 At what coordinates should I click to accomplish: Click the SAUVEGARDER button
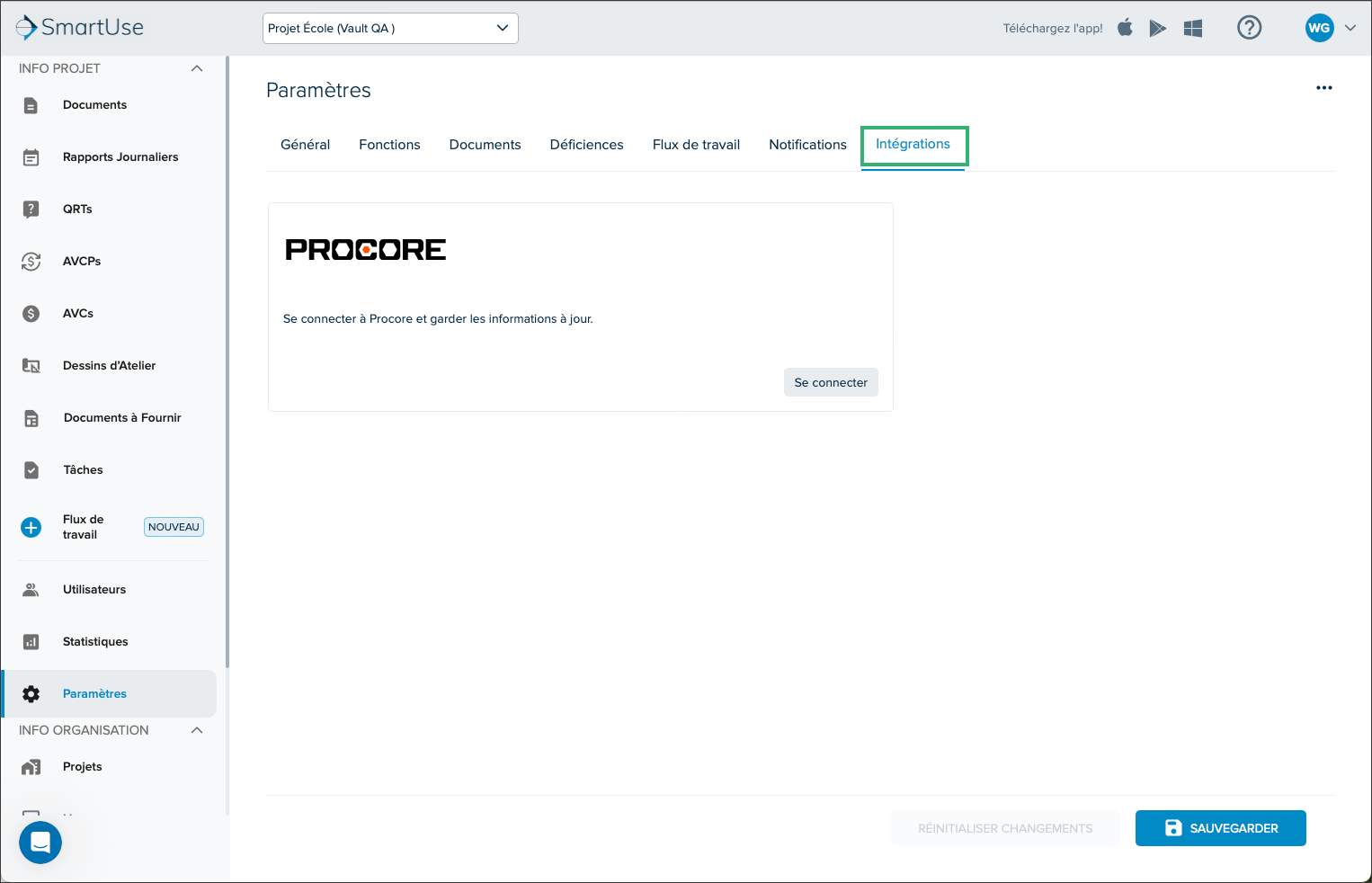(x=1221, y=828)
